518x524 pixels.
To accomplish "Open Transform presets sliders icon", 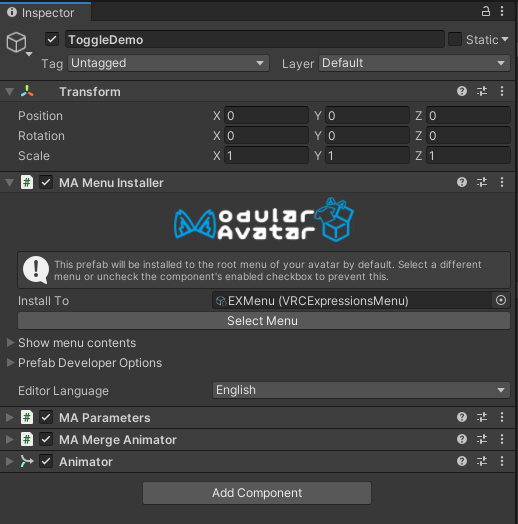I will [x=482, y=91].
